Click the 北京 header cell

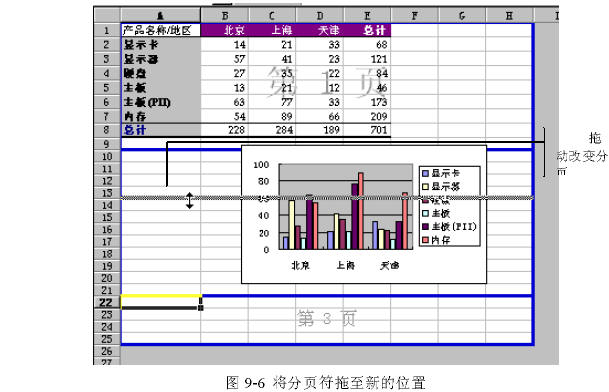pyautogui.click(x=224, y=30)
